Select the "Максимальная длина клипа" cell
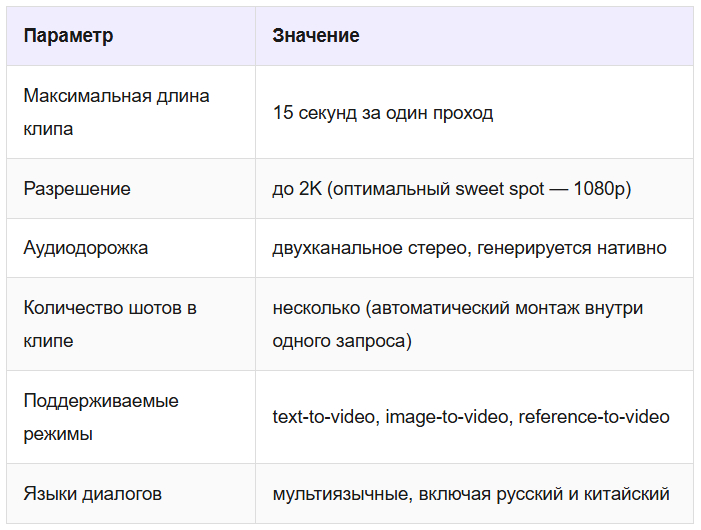 [116, 112]
